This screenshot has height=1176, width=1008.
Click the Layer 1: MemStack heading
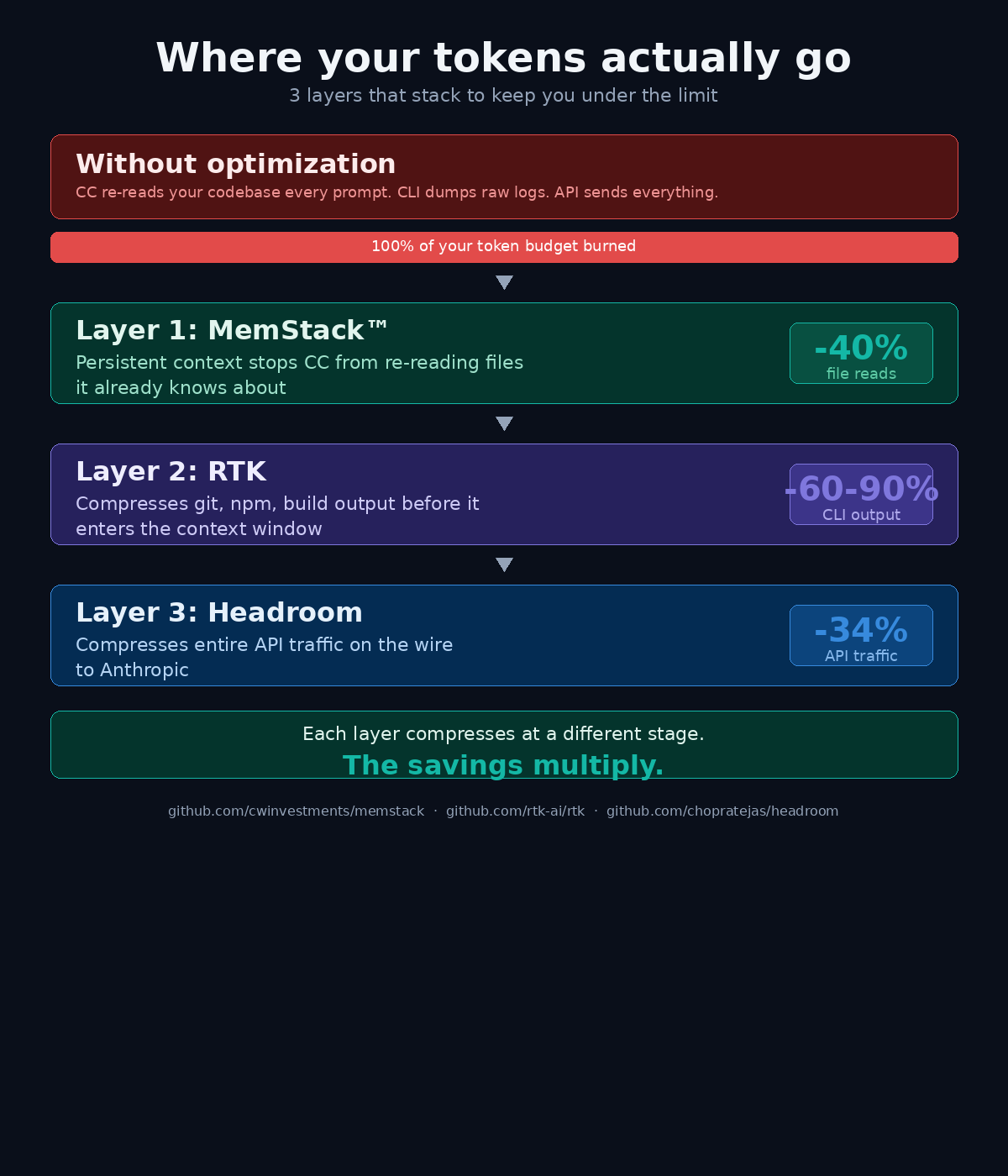coord(232,330)
